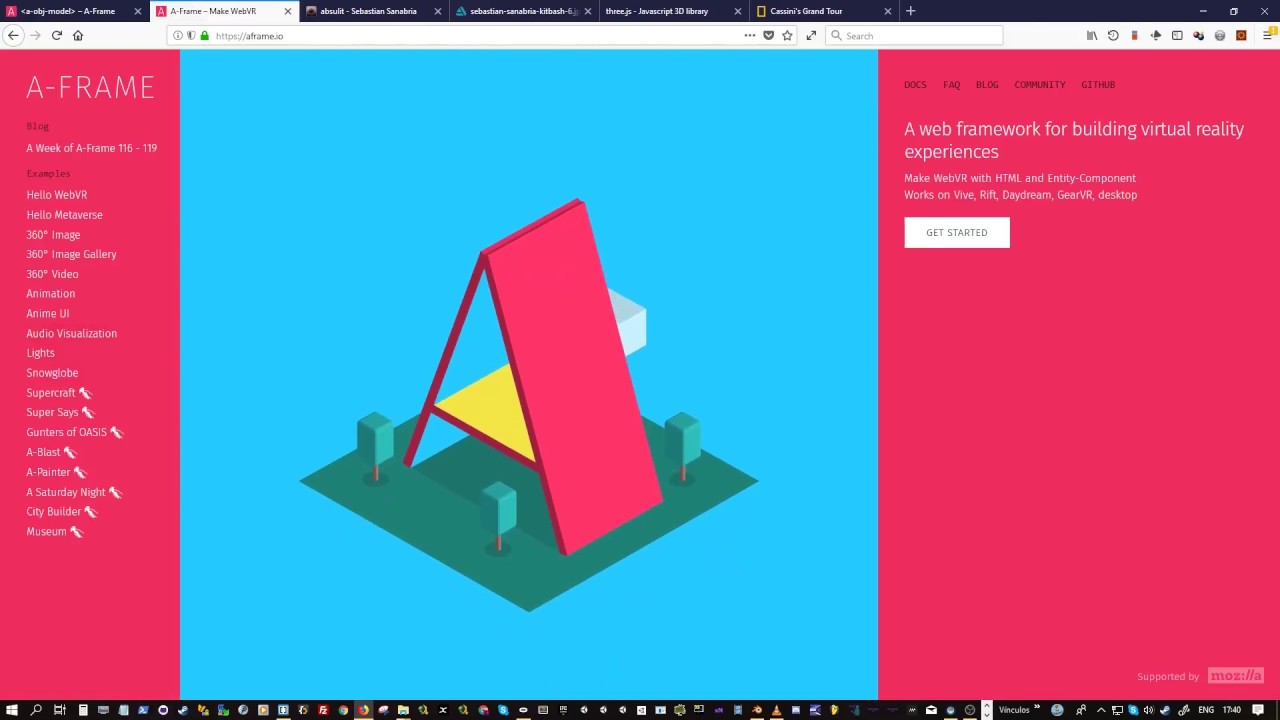
Task: Open the A-Blast example
Action: pos(51,452)
